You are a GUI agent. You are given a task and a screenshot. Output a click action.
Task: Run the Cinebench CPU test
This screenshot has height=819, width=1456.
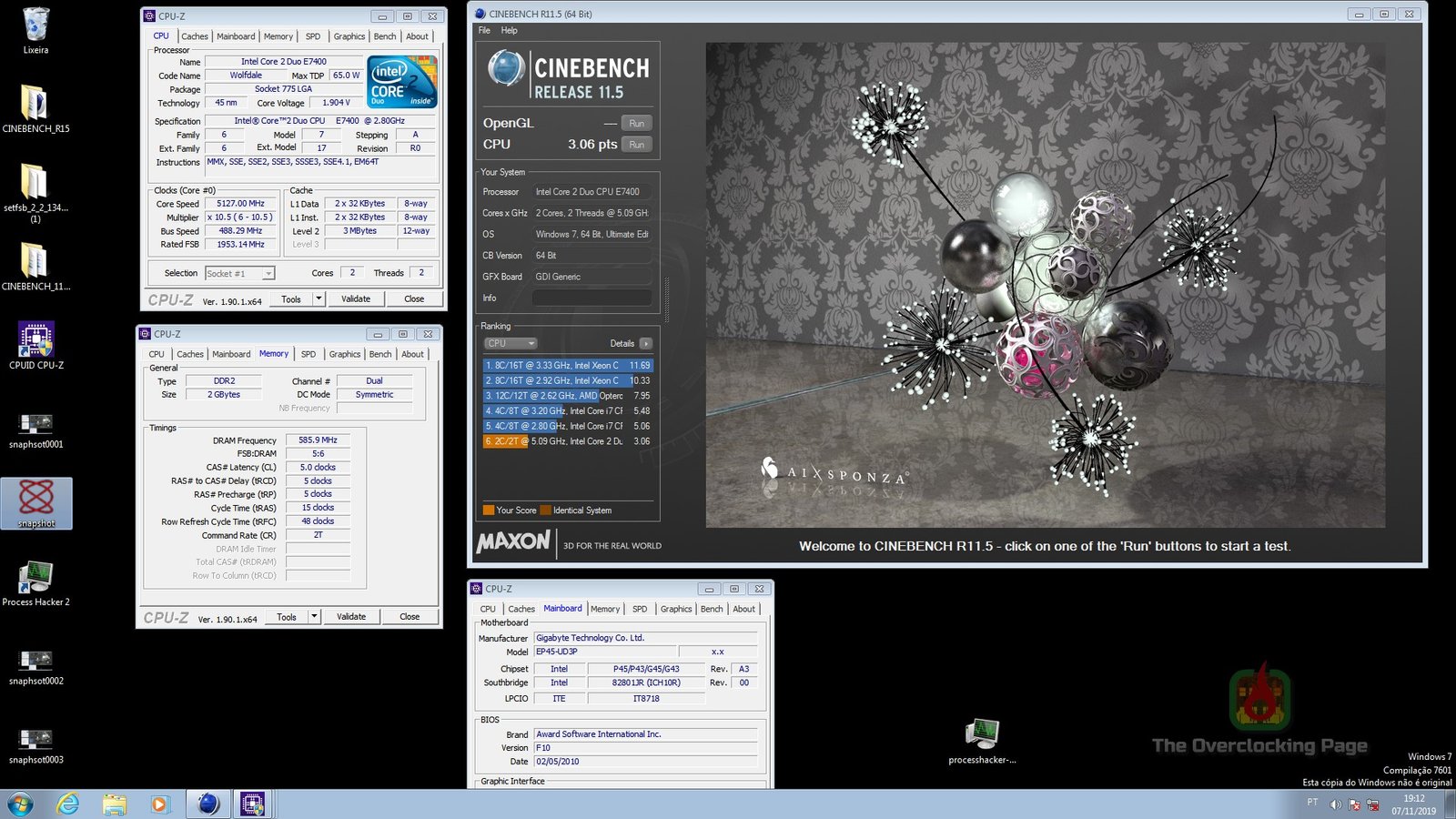click(636, 145)
